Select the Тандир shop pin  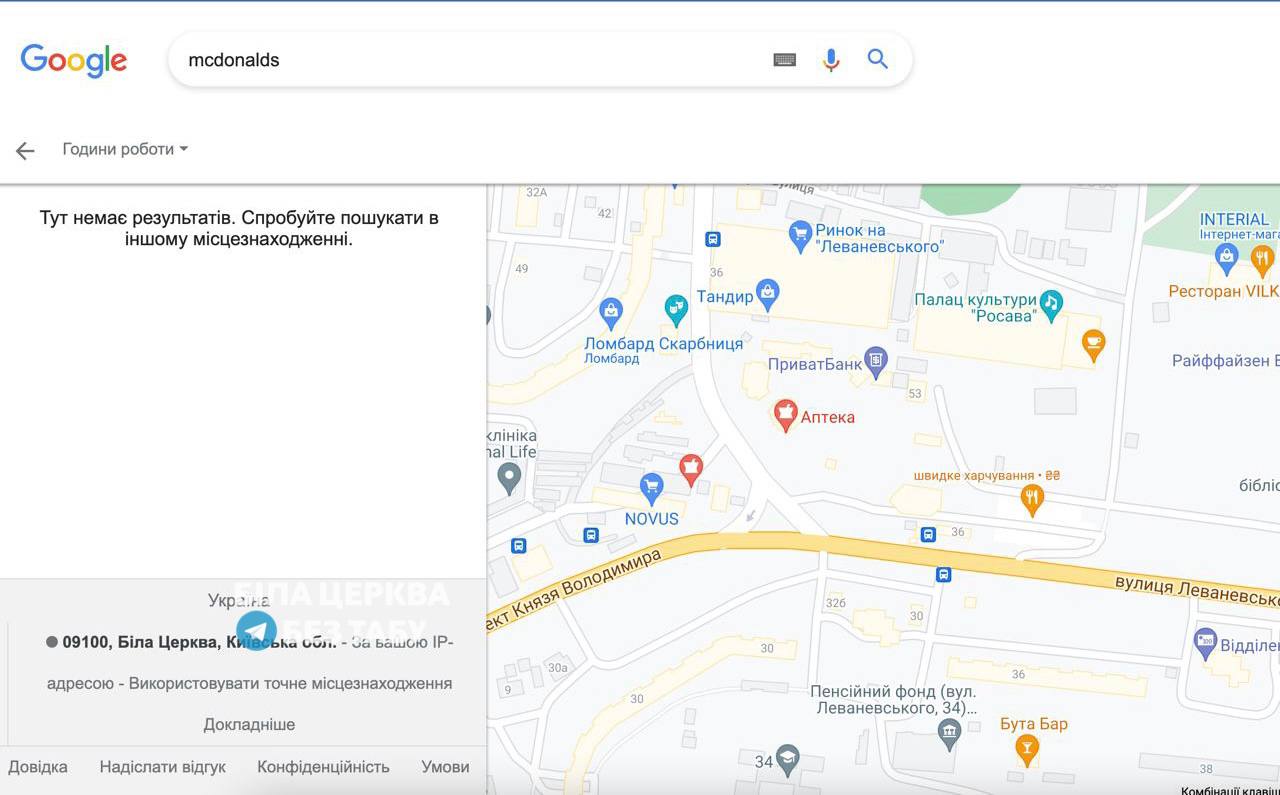[768, 294]
